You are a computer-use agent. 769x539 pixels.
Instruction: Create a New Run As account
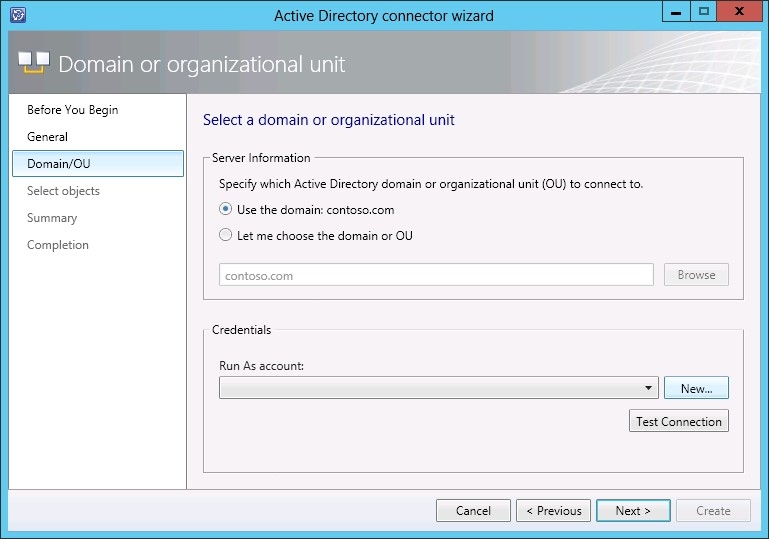pos(696,388)
